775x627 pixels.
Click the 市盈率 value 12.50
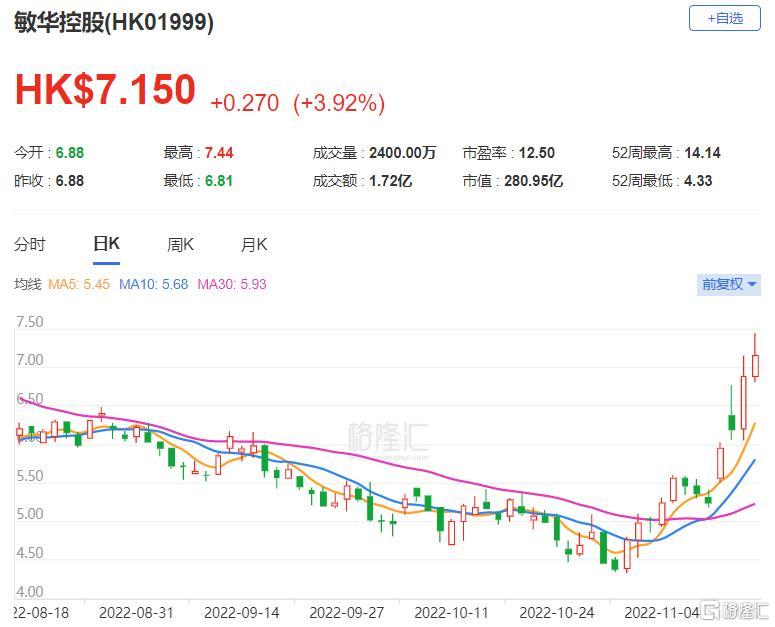coord(536,153)
